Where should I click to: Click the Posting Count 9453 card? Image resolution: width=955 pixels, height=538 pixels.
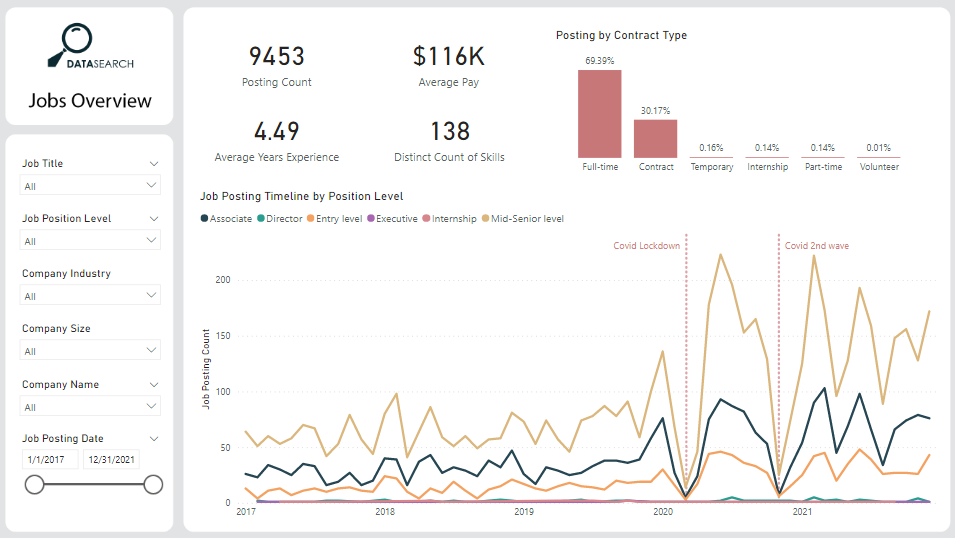pos(277,66)
